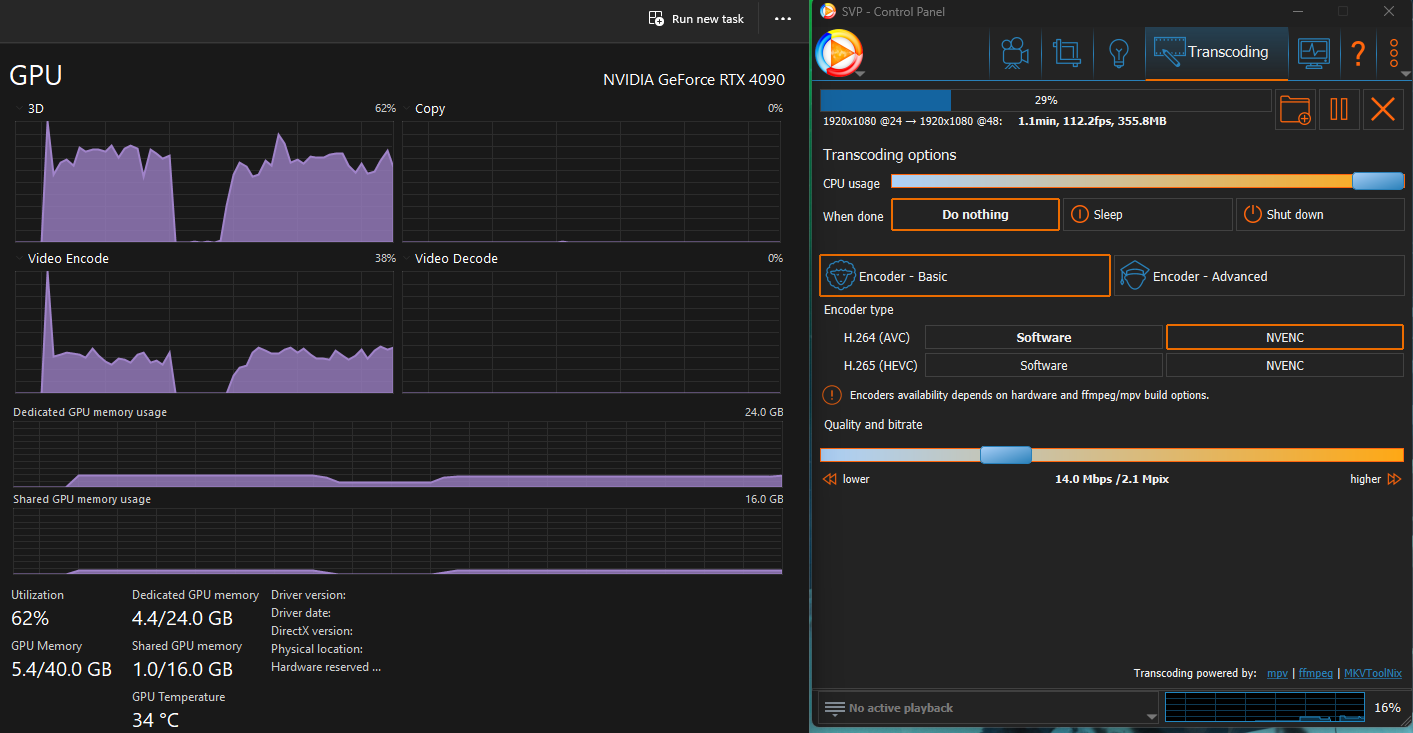Open the light bulb tab icon
This screenshot has width=1413, height=733.
(x=1118, y=52)
